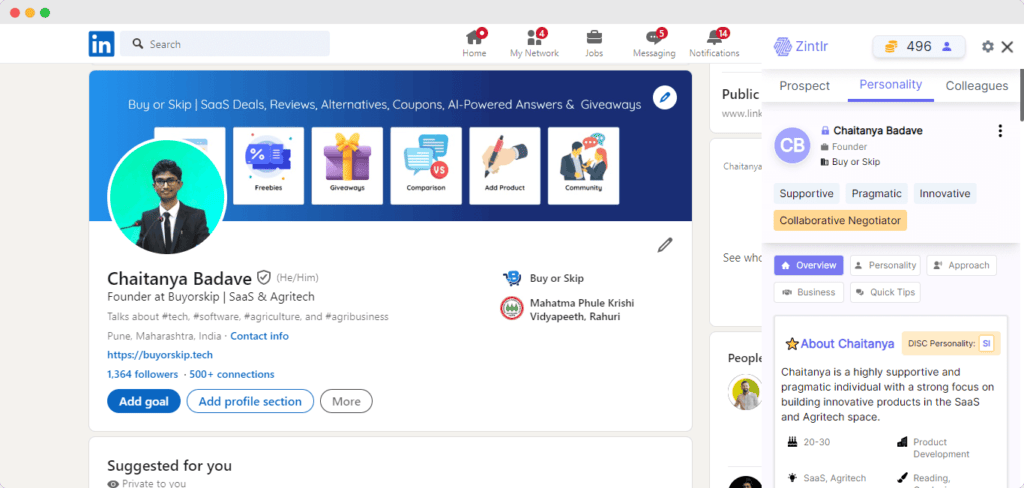Switch to the Prospect tab
This screenshot has width=1024, height=488.
[x=805, y=86]
